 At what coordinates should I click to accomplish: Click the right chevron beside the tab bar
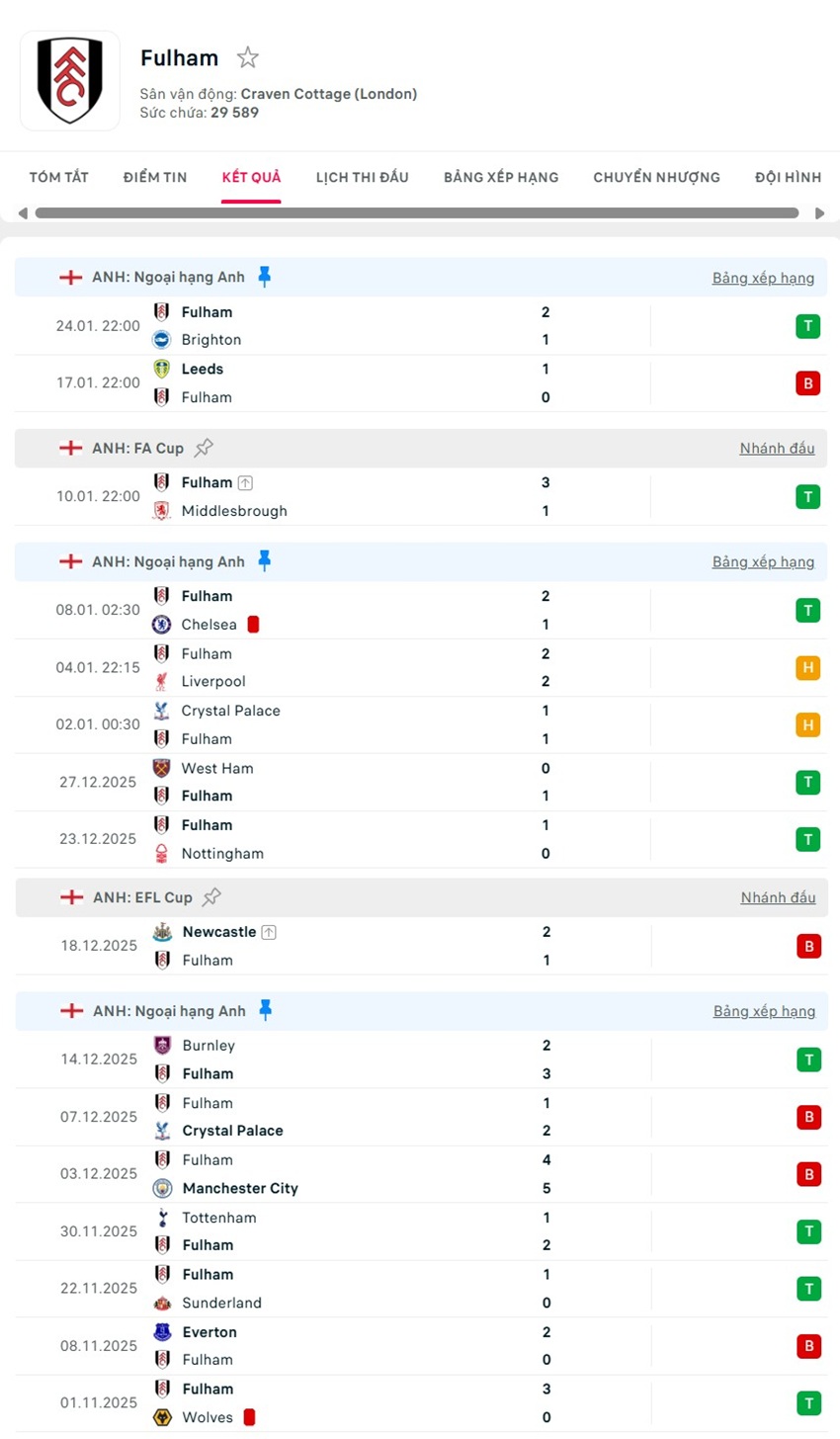tap(820, 212)
